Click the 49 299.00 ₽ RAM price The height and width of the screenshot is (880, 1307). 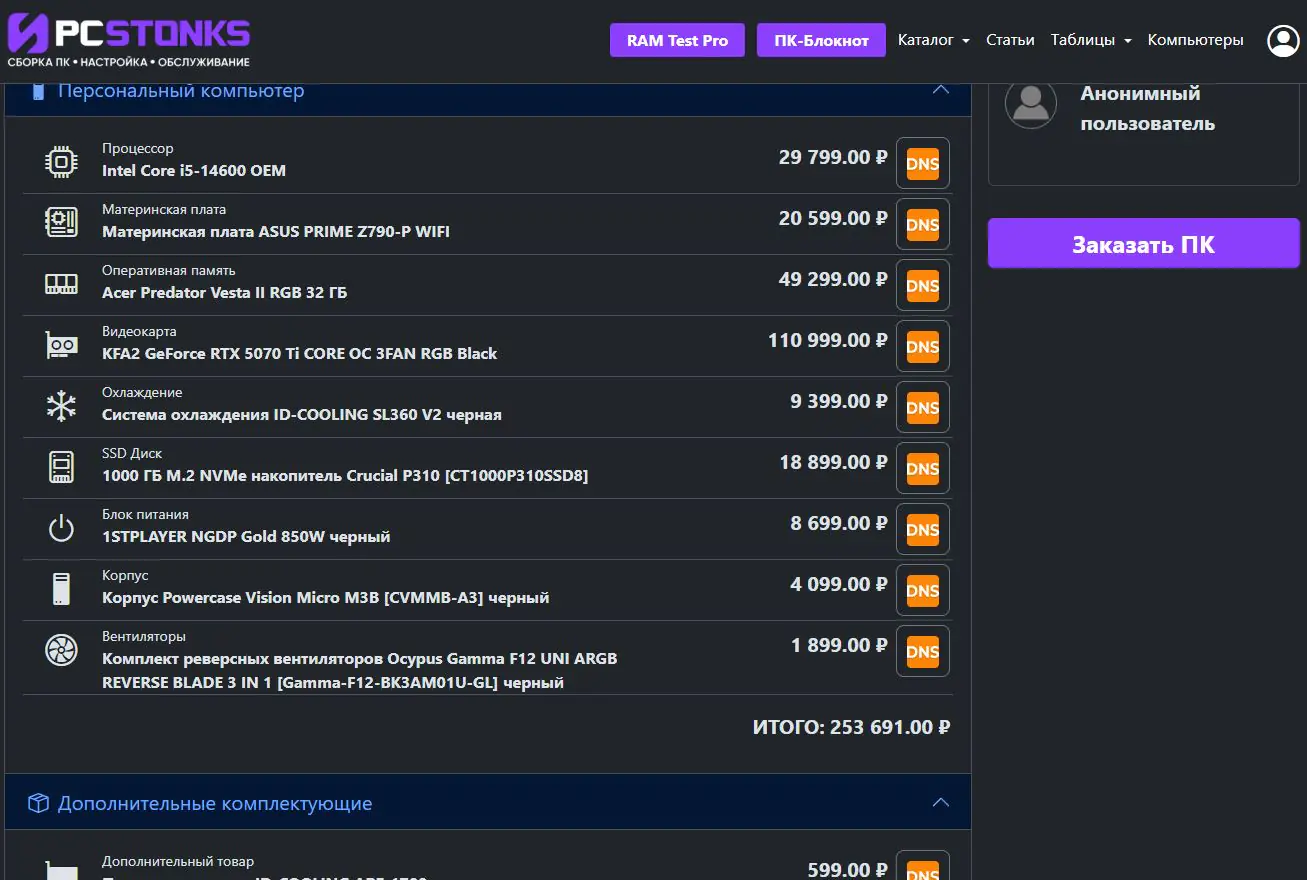click(833, 279)
